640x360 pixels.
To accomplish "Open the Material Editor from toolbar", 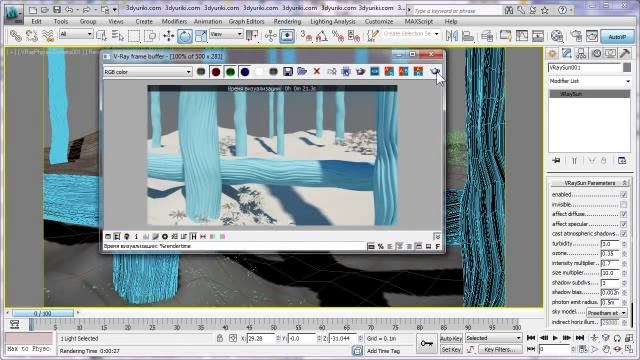I will (x=557, y=36).
